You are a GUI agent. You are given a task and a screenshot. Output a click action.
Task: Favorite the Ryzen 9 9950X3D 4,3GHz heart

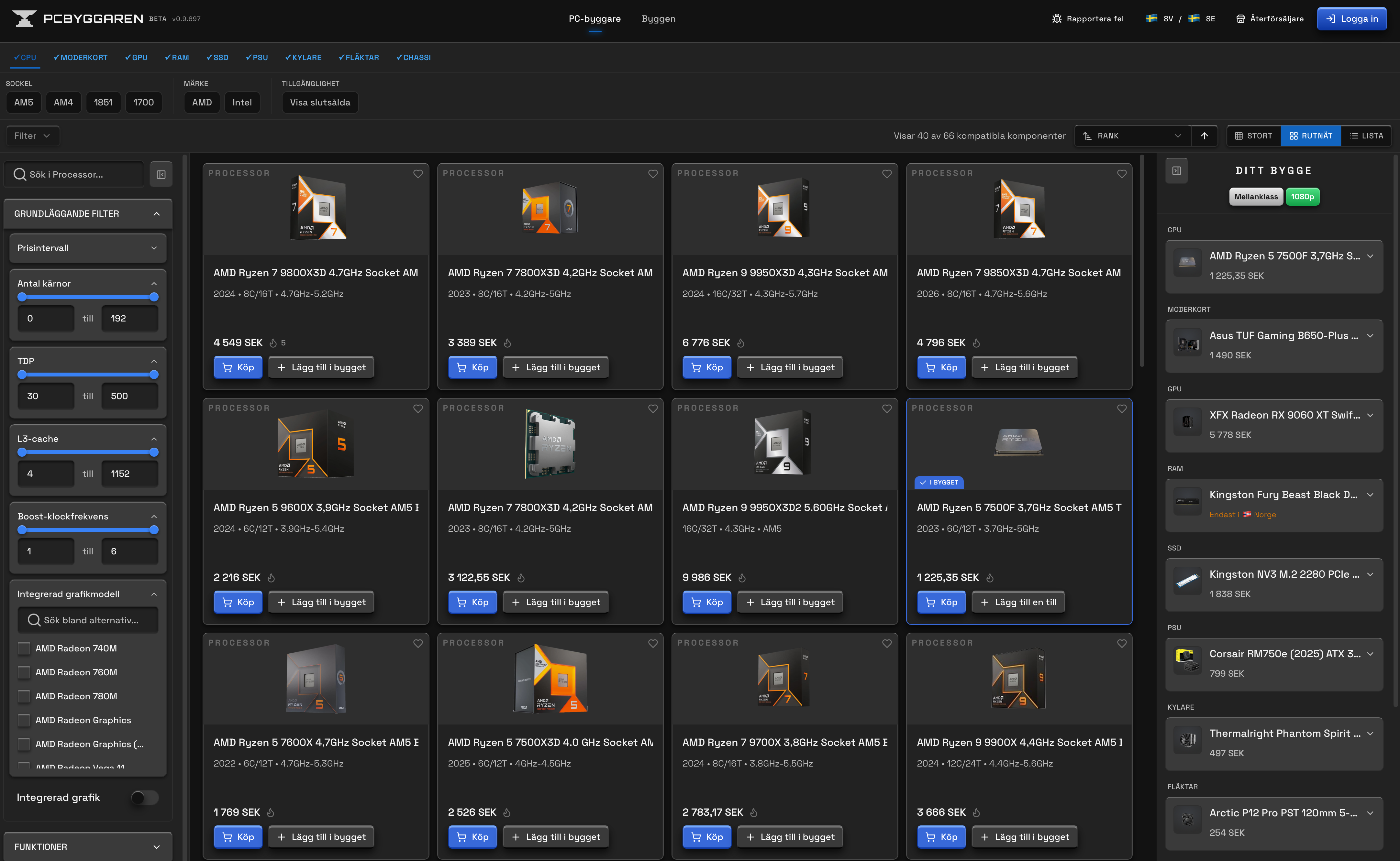coord(887,174)
